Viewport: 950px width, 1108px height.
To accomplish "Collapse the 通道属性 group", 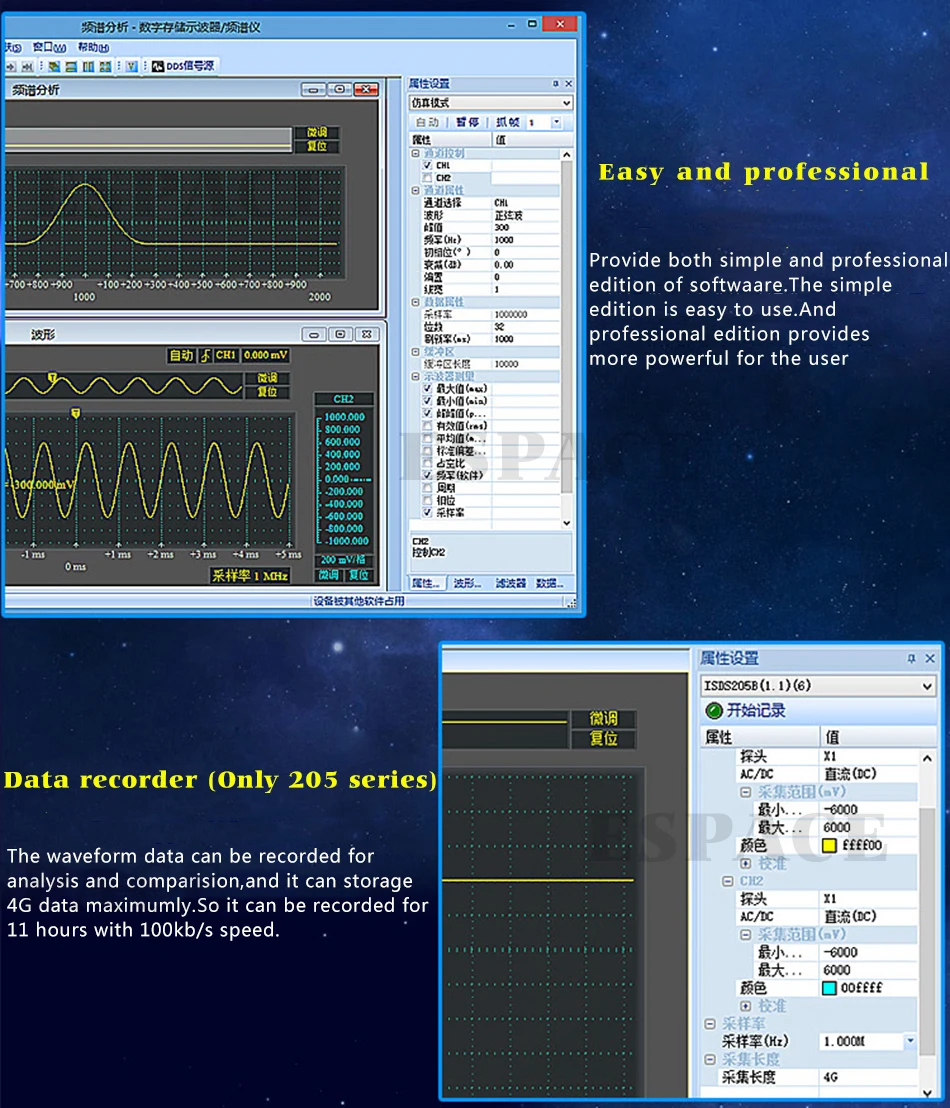I will 416,191.
